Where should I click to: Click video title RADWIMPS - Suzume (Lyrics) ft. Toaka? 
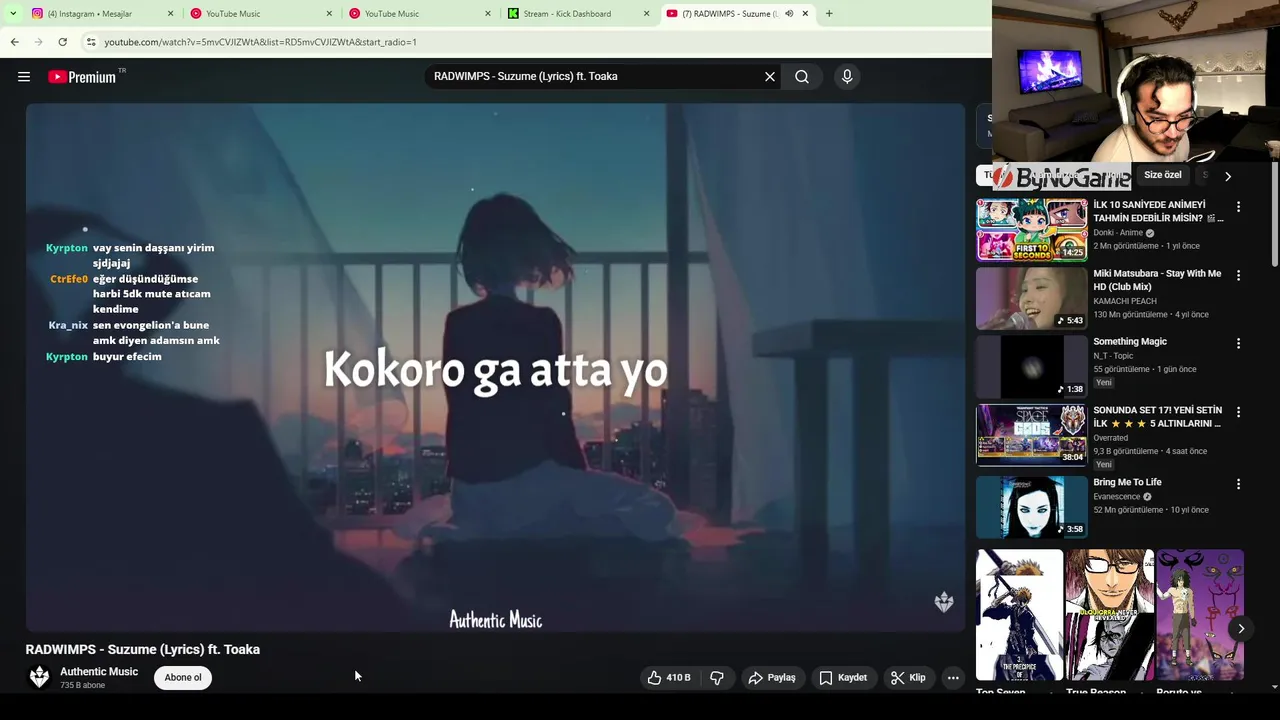pos(143,650)
